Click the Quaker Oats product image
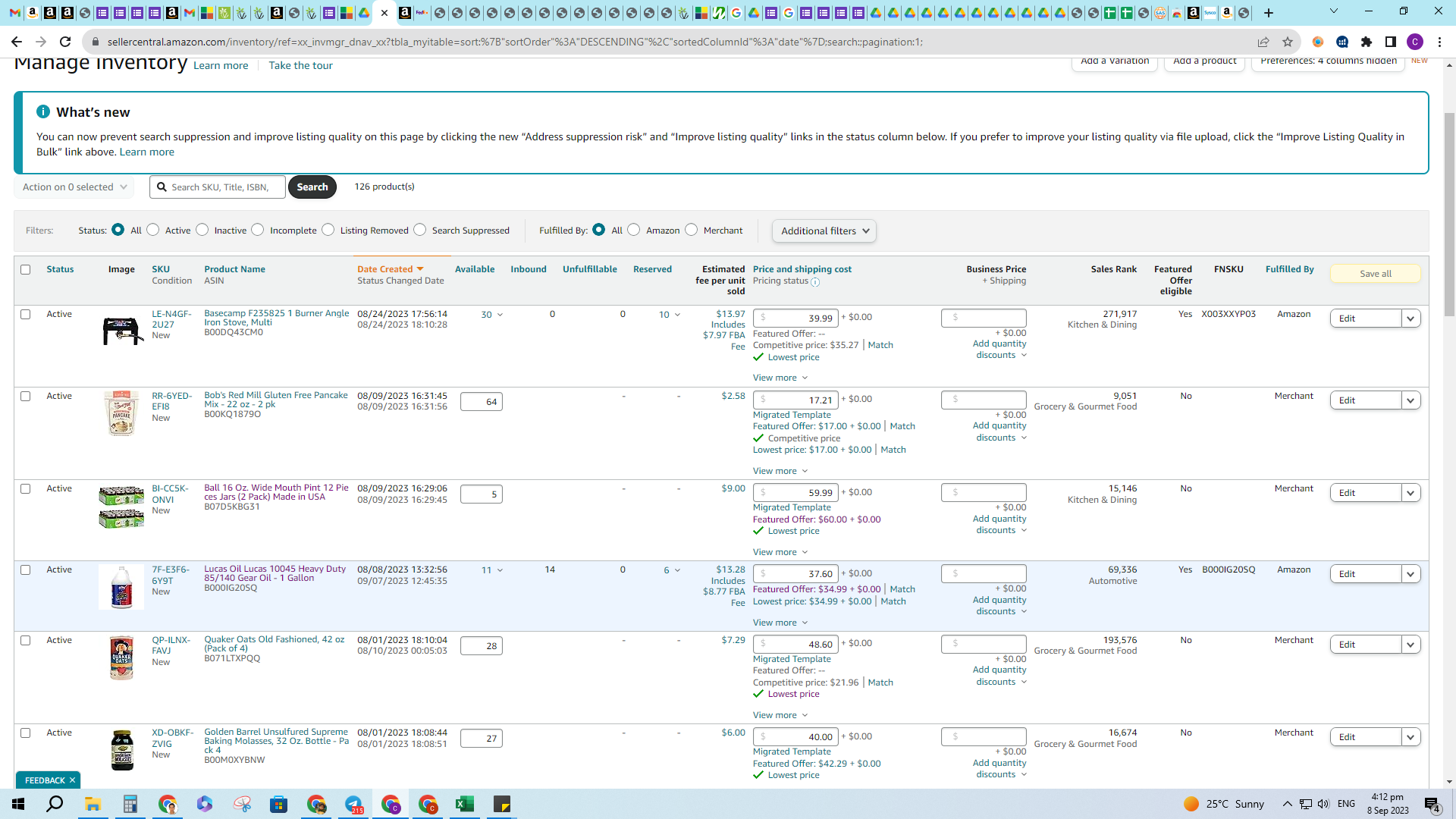The width and height of the screenshot is (1456, 819). (121, 657)
